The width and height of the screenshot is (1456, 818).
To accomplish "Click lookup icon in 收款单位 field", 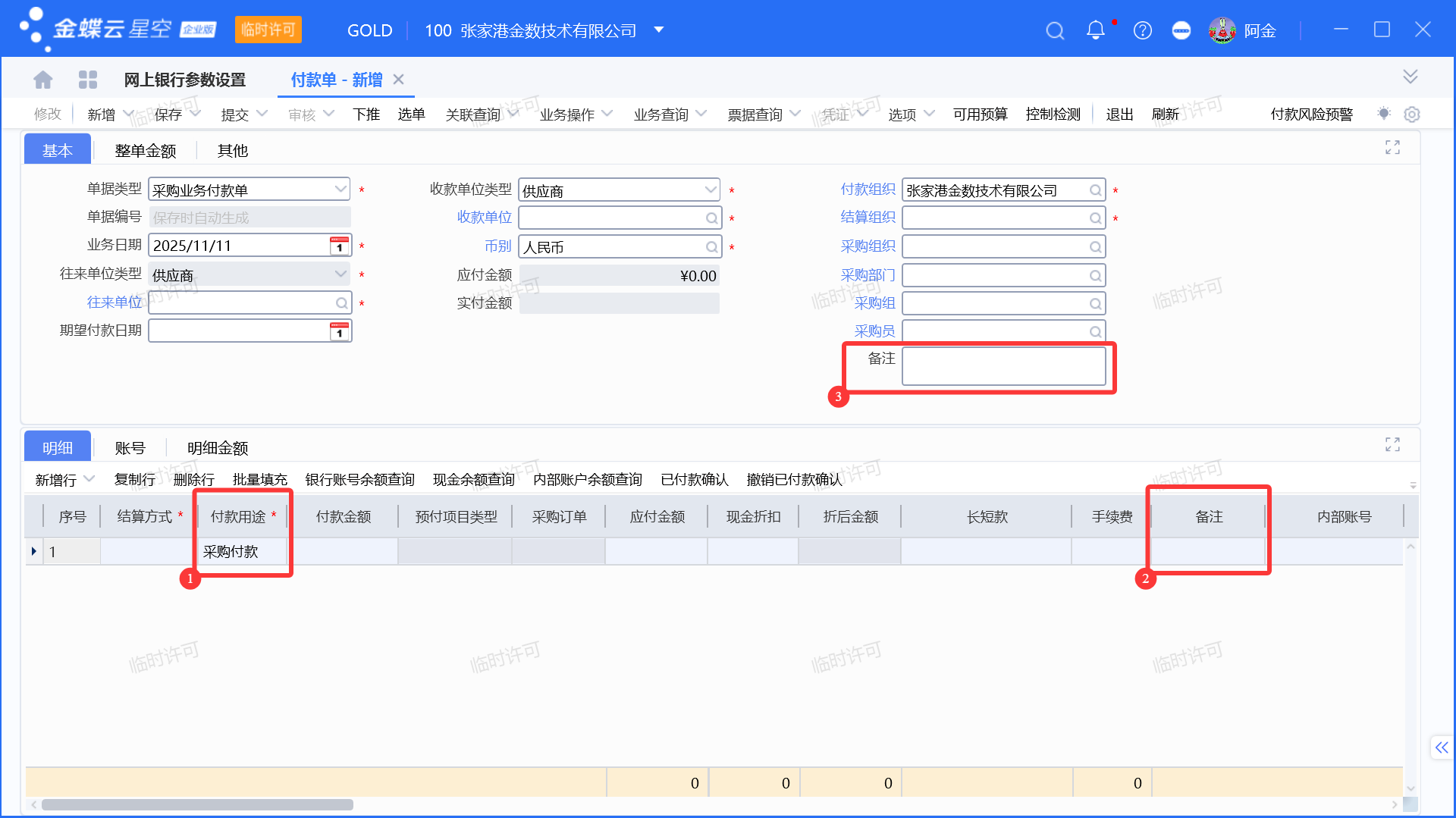I will pyautogui.click(x=711, y=218).
